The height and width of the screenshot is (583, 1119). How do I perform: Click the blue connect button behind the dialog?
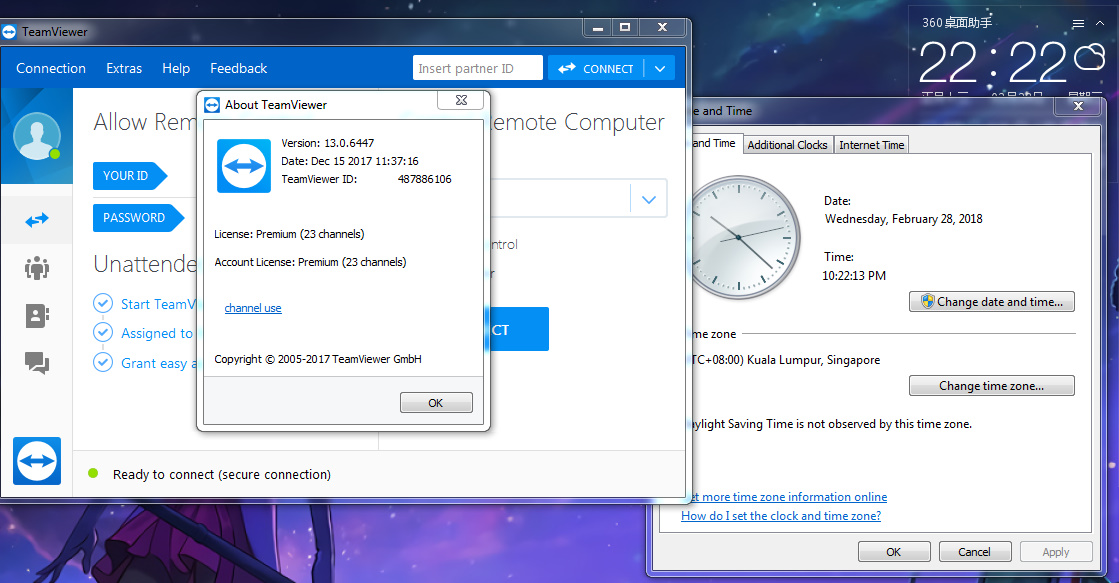pyautogui.click(x=519, y=329)
